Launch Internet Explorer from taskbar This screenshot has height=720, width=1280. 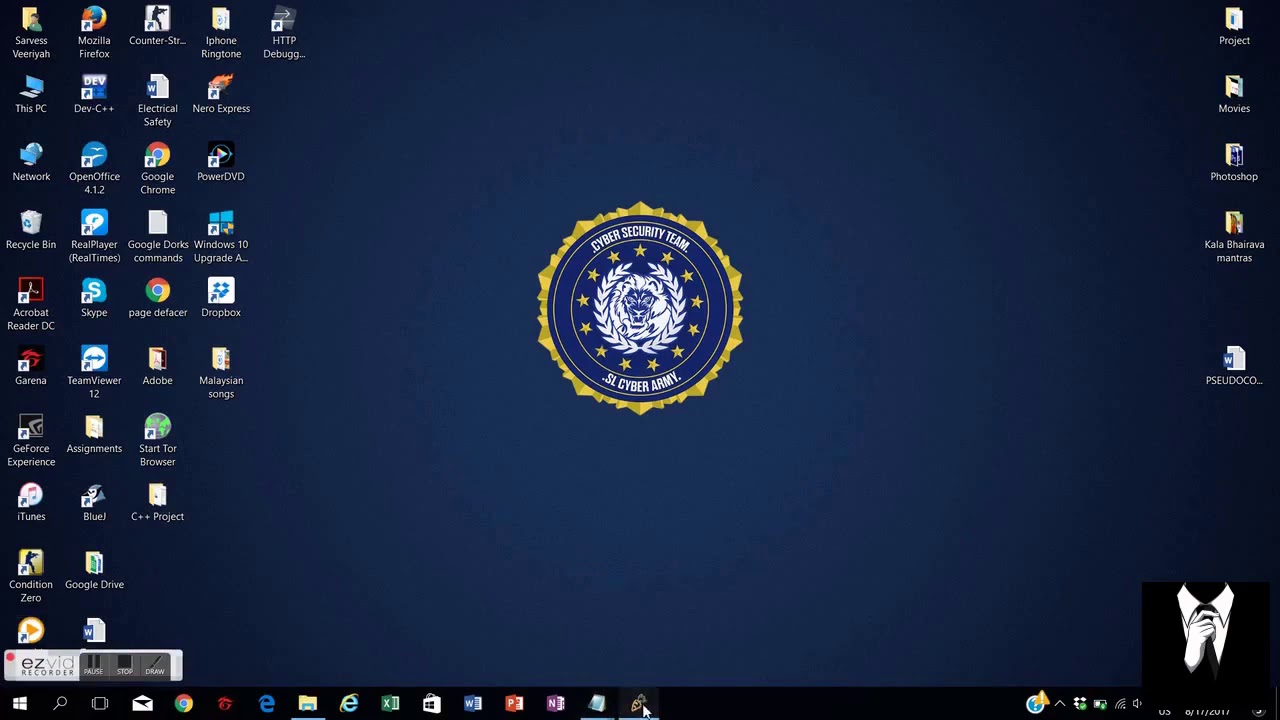click(x=349, y=704)
